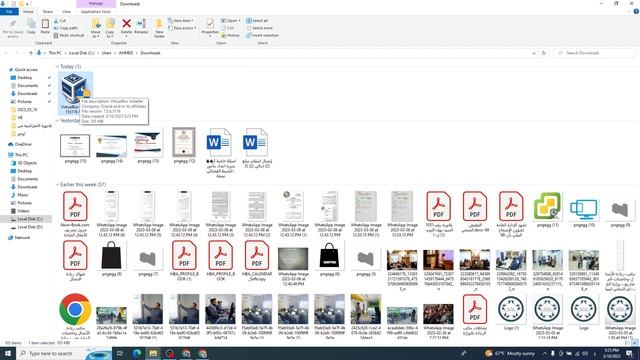
Task: Switch to the details view layout
Action: [628, 343]
